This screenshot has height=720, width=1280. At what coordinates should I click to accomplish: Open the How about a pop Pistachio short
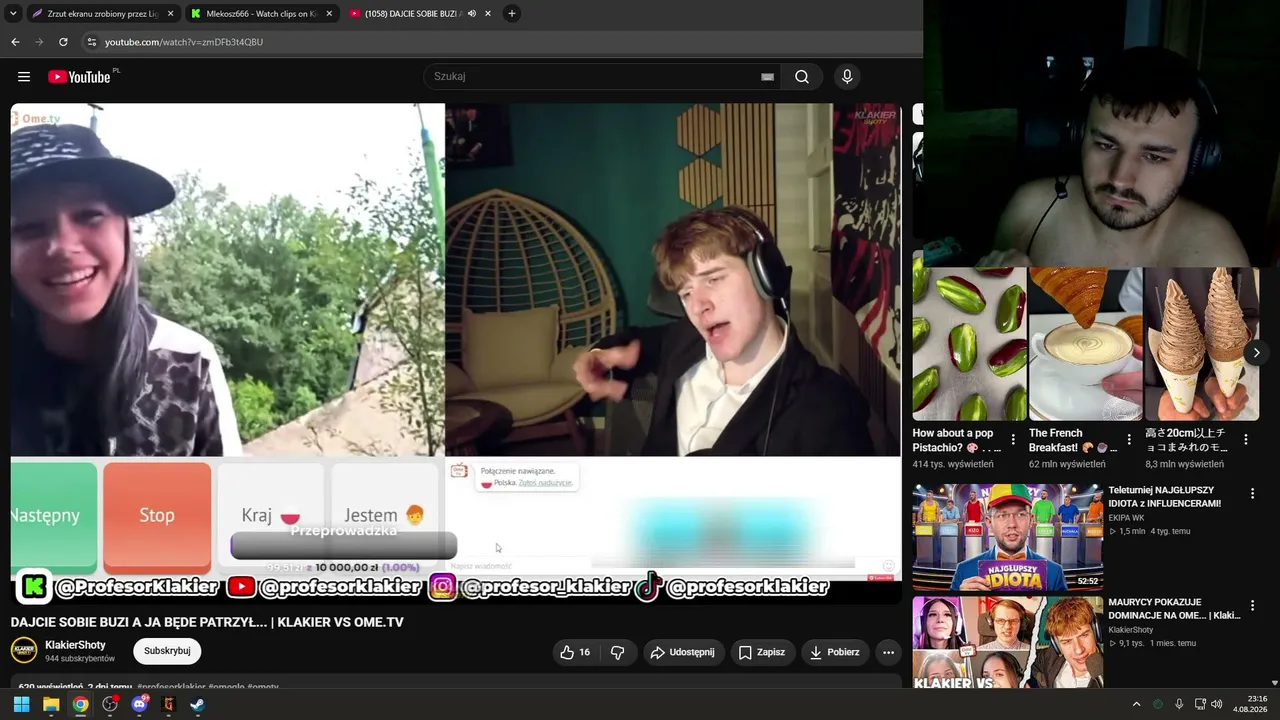970,344
